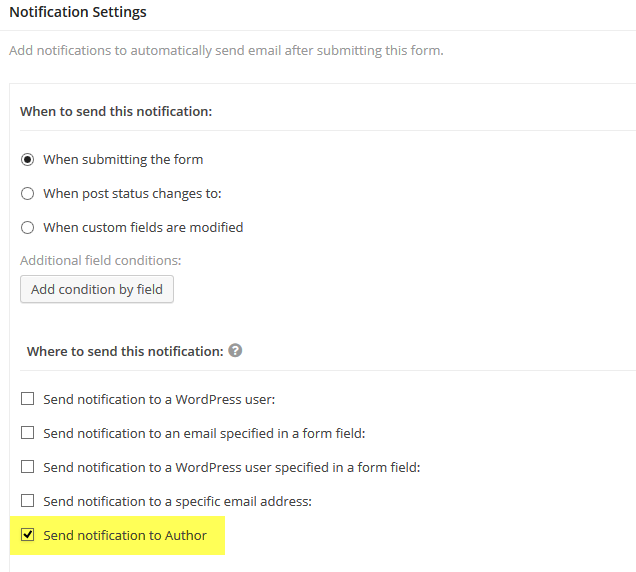
Task: Check WordPress user specified in form field box
Action: click(x=28, y=467)
